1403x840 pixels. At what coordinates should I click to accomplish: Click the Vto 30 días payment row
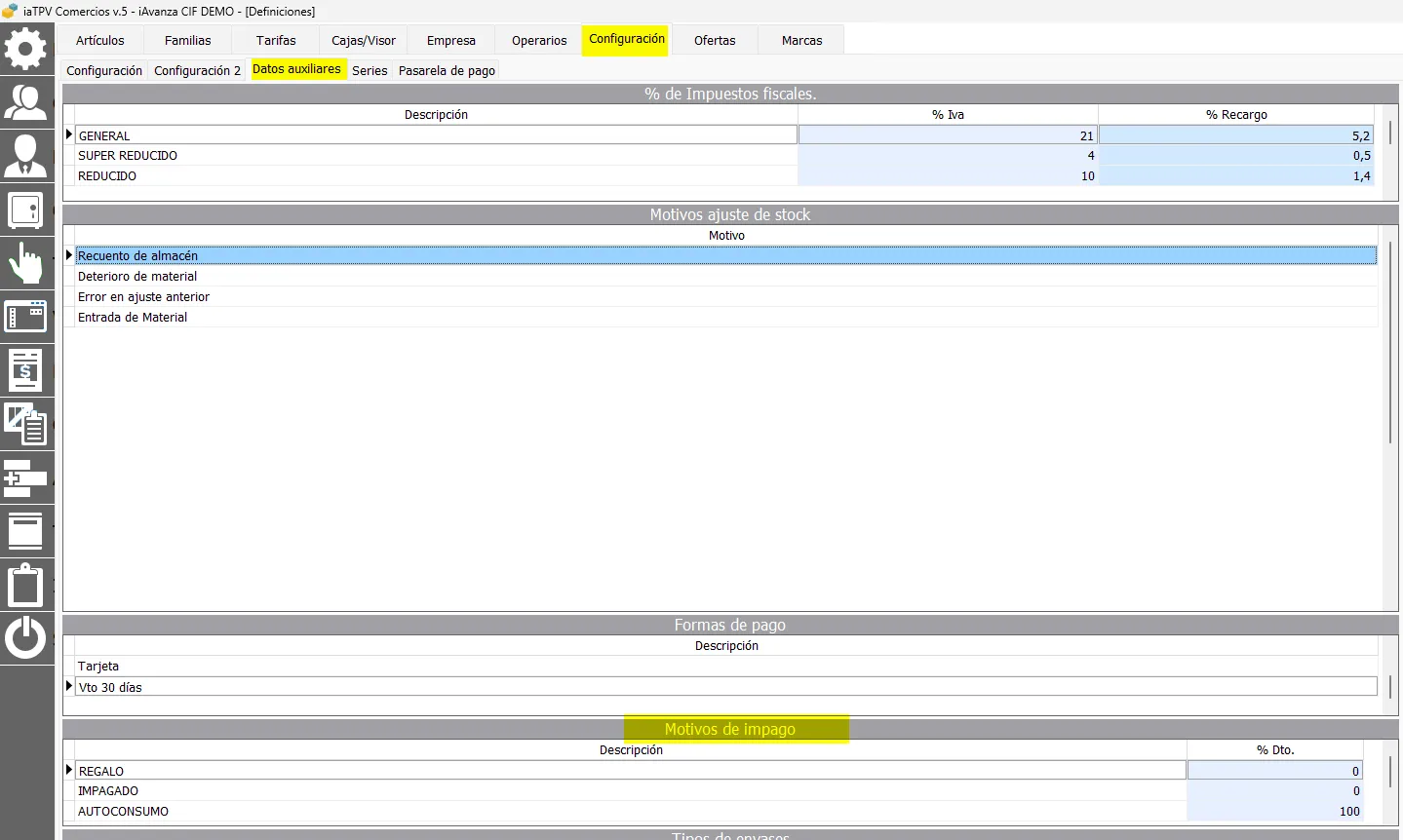click(726, 687)
